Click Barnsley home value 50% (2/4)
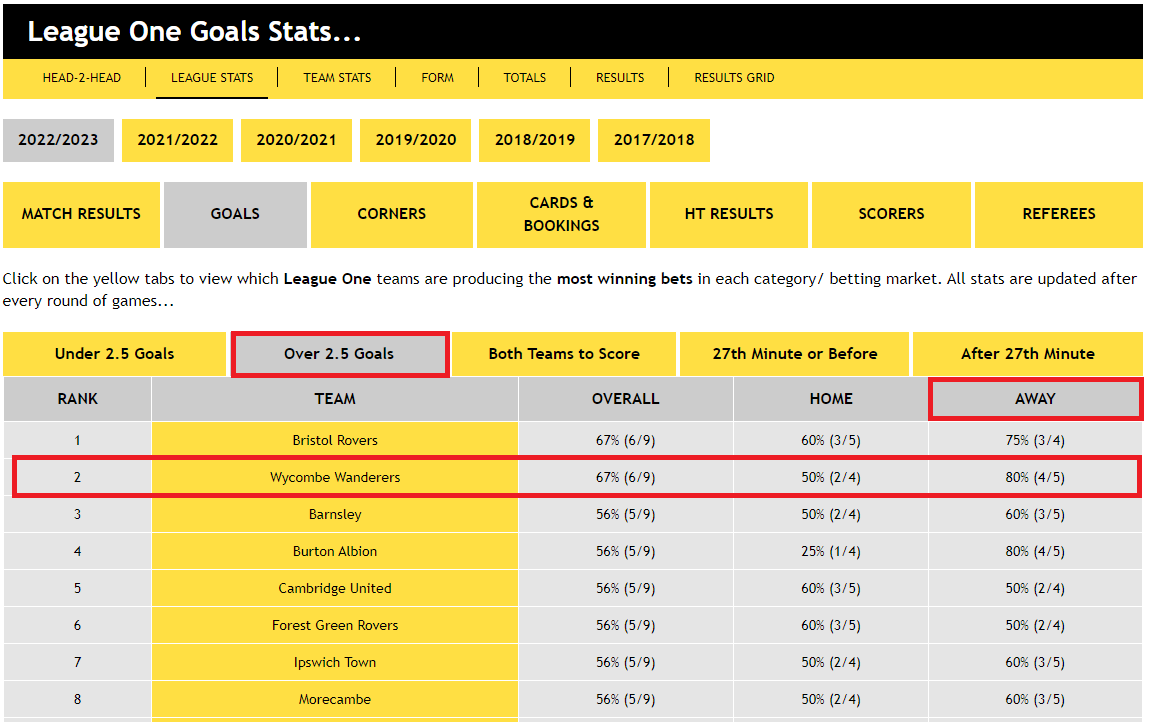Screen dimensions: 1151x722 (831, 514)
